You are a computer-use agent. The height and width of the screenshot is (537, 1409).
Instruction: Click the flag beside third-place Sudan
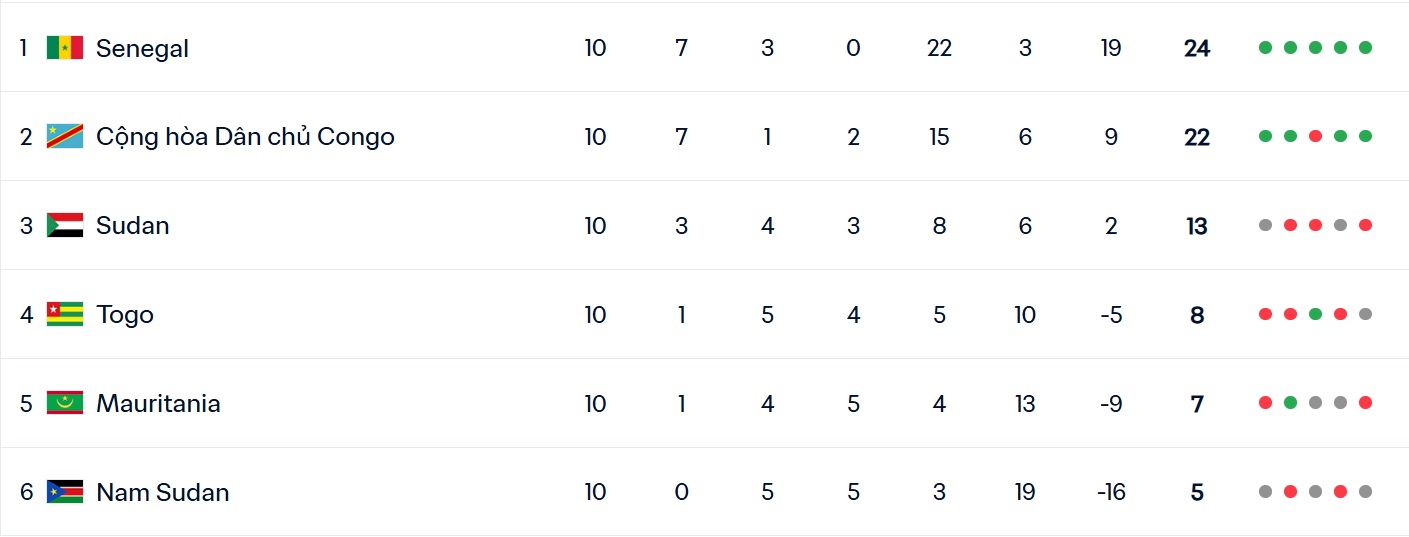pos(65,226)
